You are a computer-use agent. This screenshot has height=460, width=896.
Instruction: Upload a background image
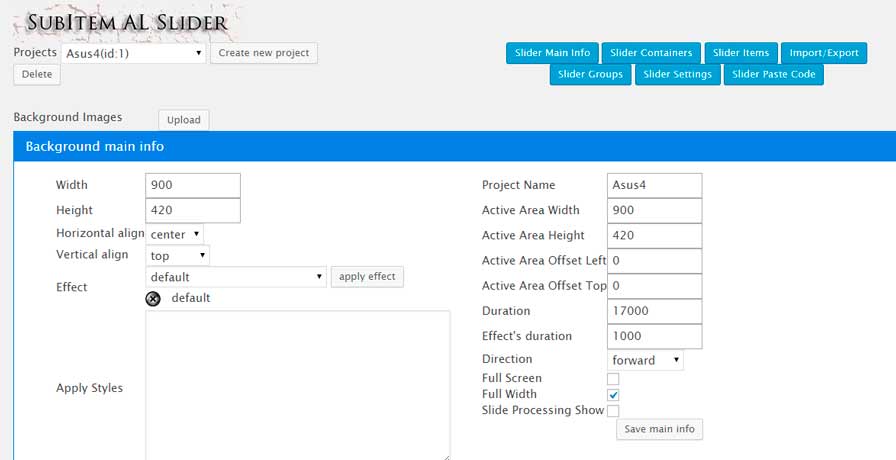(x=184, y=120)
